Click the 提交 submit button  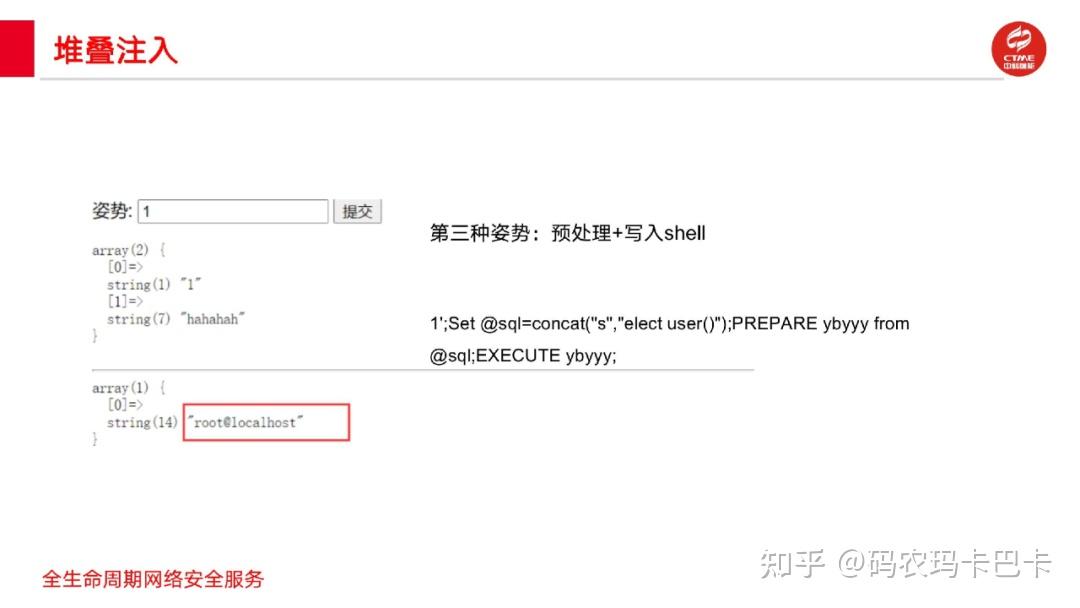(x=357, y=211)
